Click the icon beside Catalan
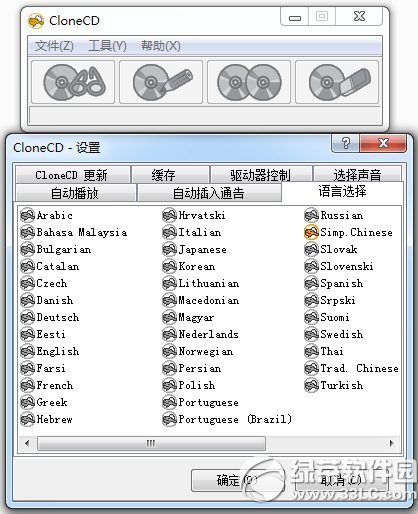 (x=27, y=266)
